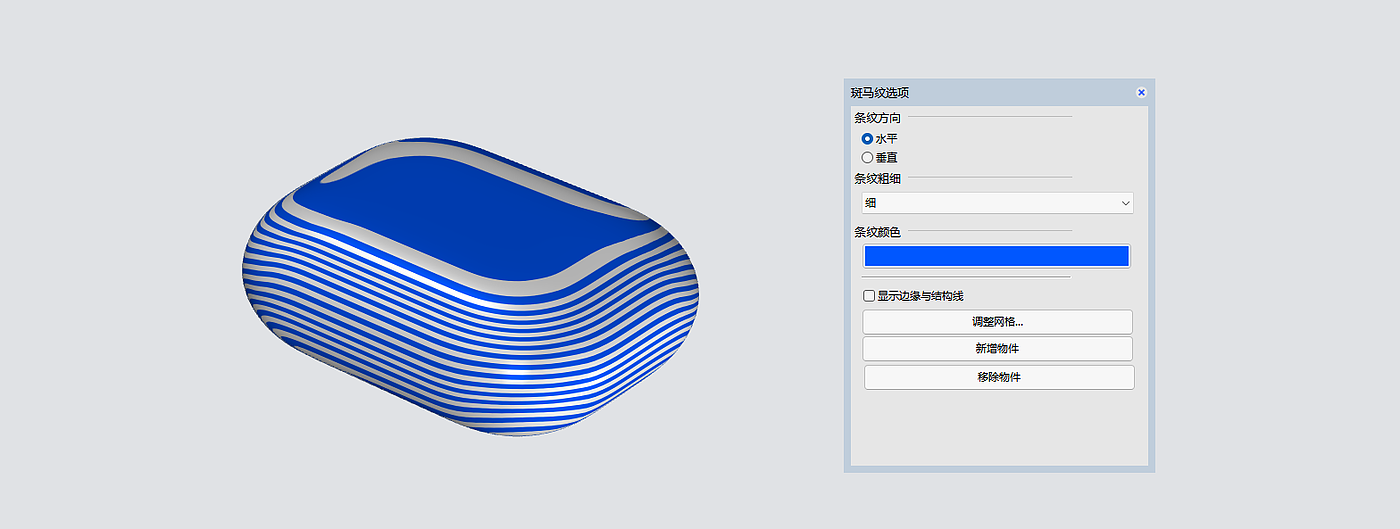Image resolution: width=1400 pixels, height=529 pixels.
Task: Click the stripe thickness dropdown chevron arrow
Action: 1126,204
